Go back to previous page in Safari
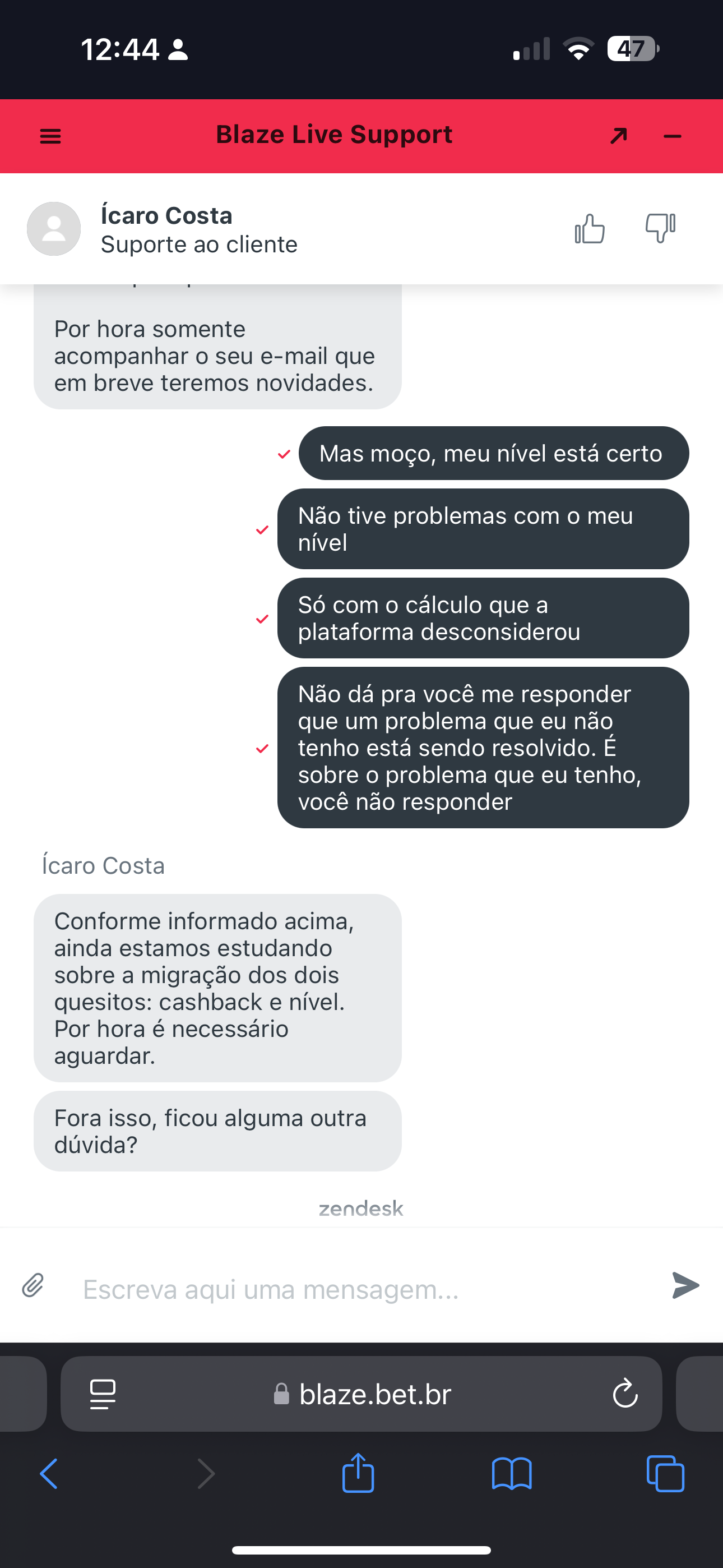The height and width of the screenshot is (1568, 723). click(x=49, y=1474)
